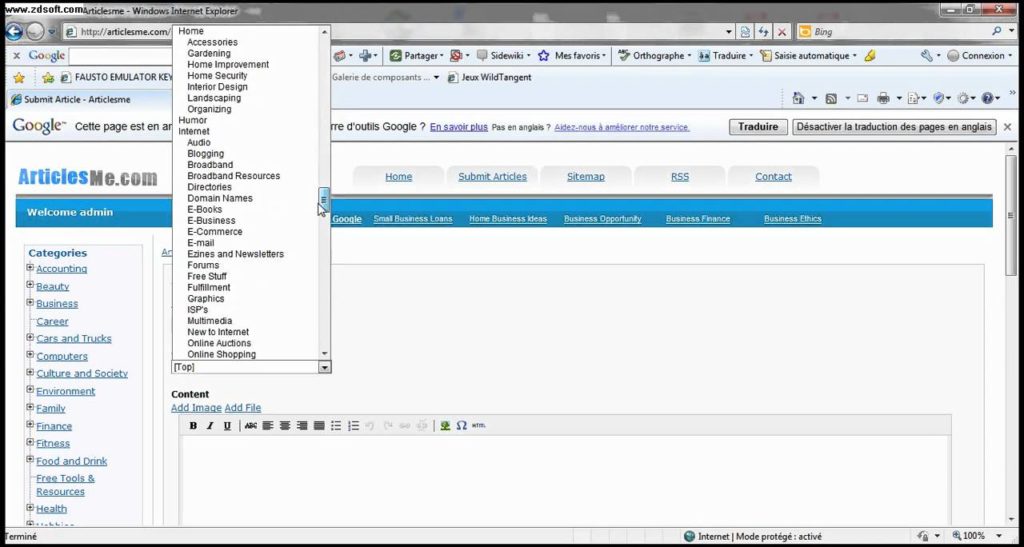Click inside the Content editor text area
The image size is (1024, 547).
(565, 480)
